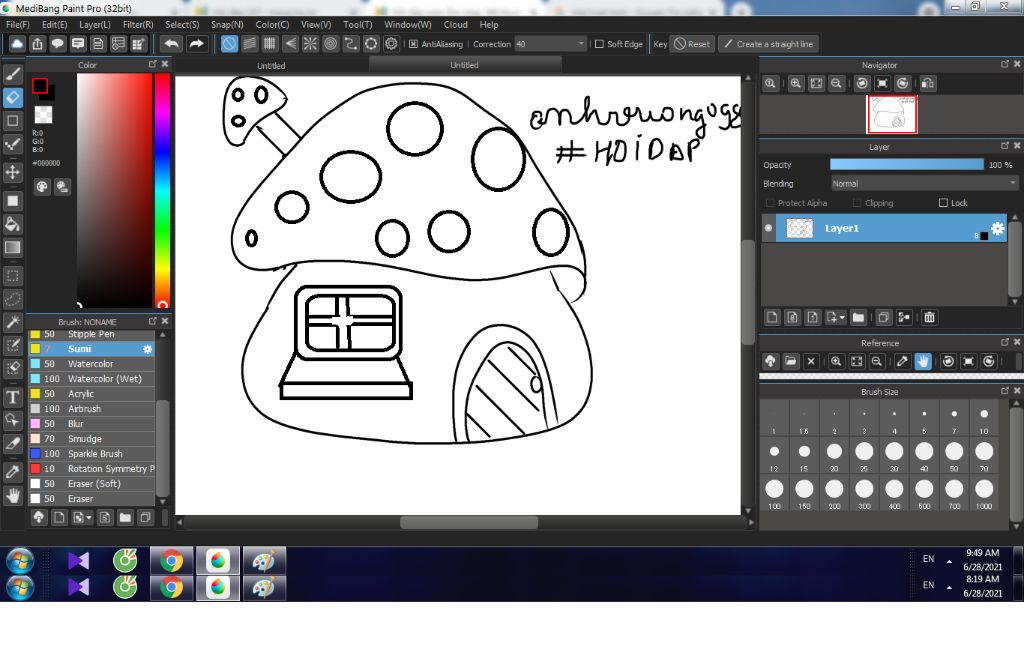
Task: Adjust the layer Opacity slider
Action: [906, 165]
